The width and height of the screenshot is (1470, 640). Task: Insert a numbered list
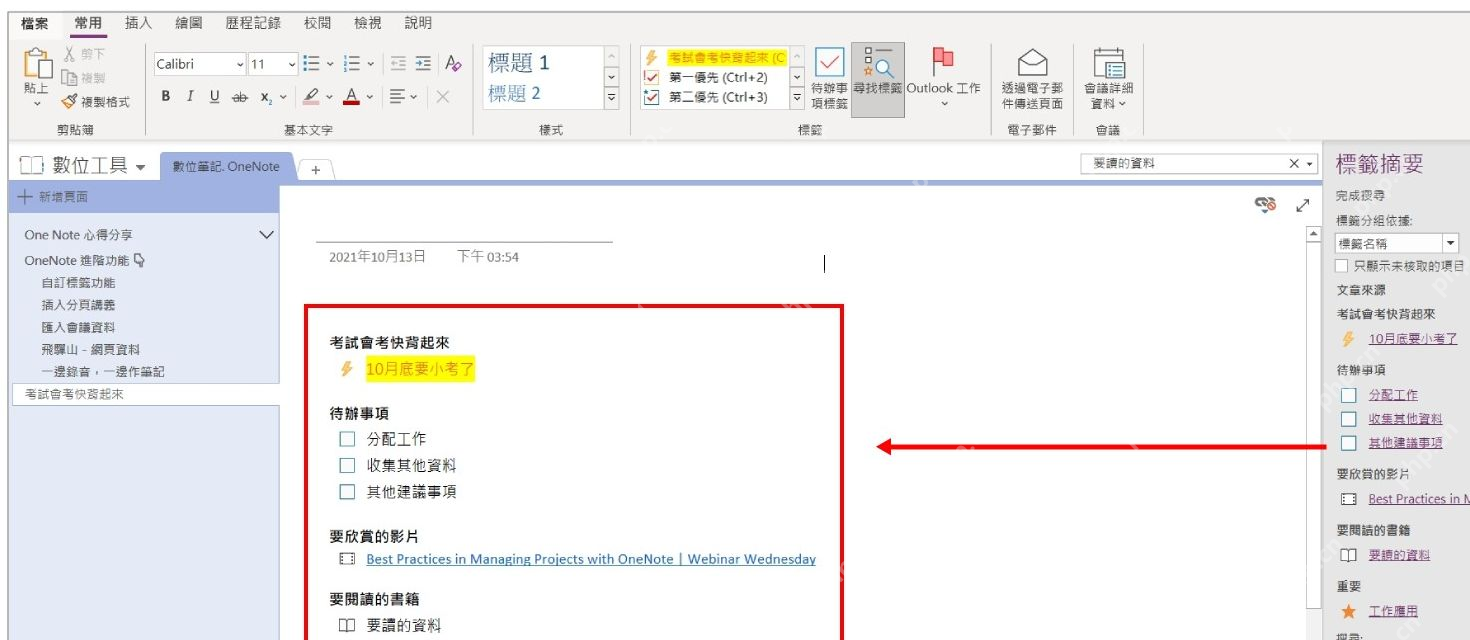point(351,64)
